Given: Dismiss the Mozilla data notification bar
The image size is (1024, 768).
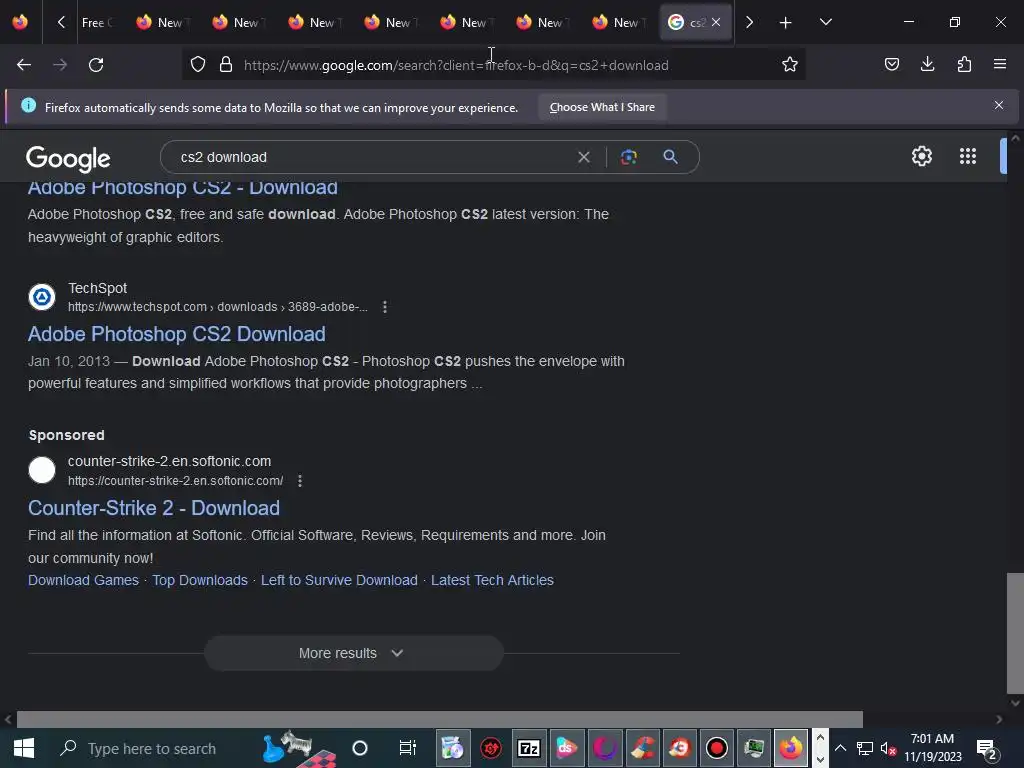Looking at the screenshot, I should click(x=999, y=105).
